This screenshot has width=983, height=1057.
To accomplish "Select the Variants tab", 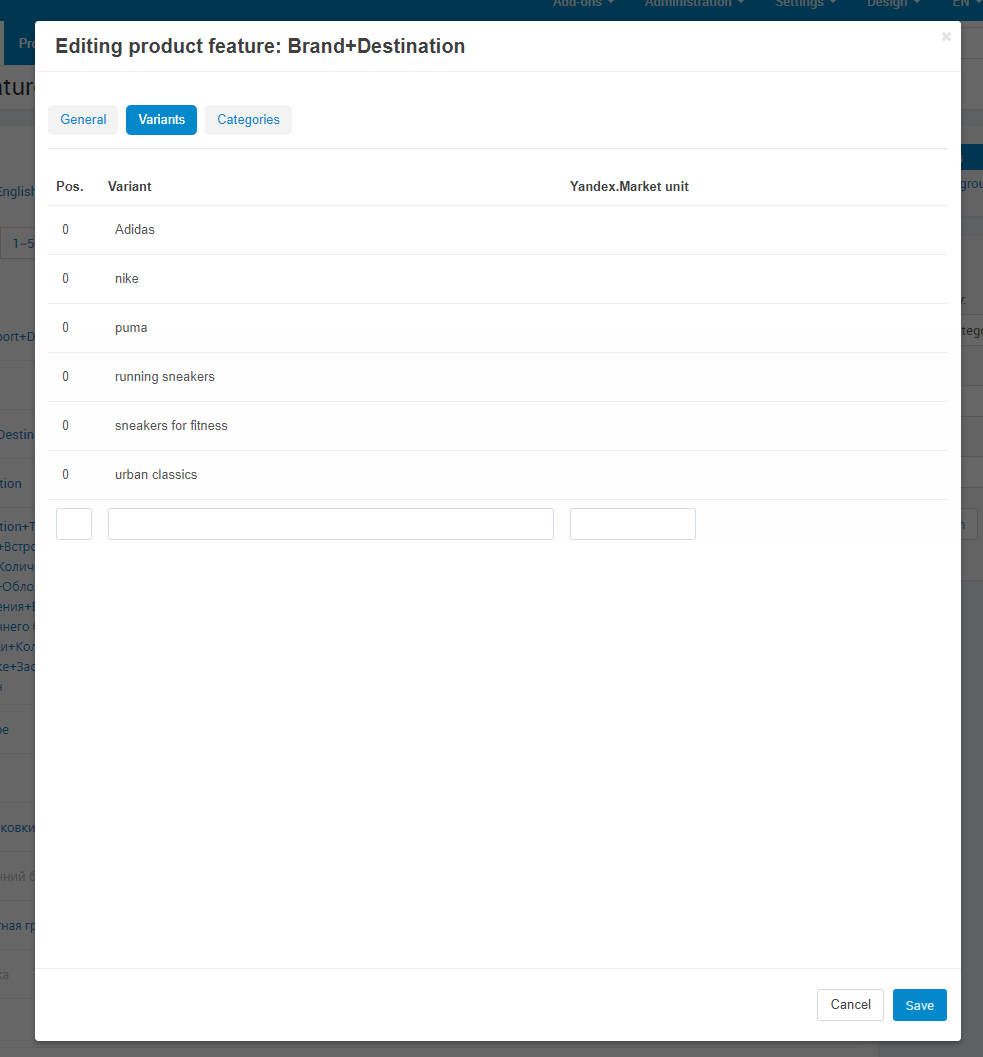I will click(x=161, y=120).
